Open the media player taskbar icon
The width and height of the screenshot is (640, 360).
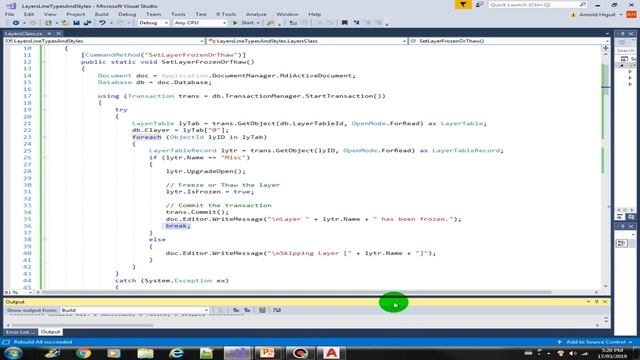114,353
